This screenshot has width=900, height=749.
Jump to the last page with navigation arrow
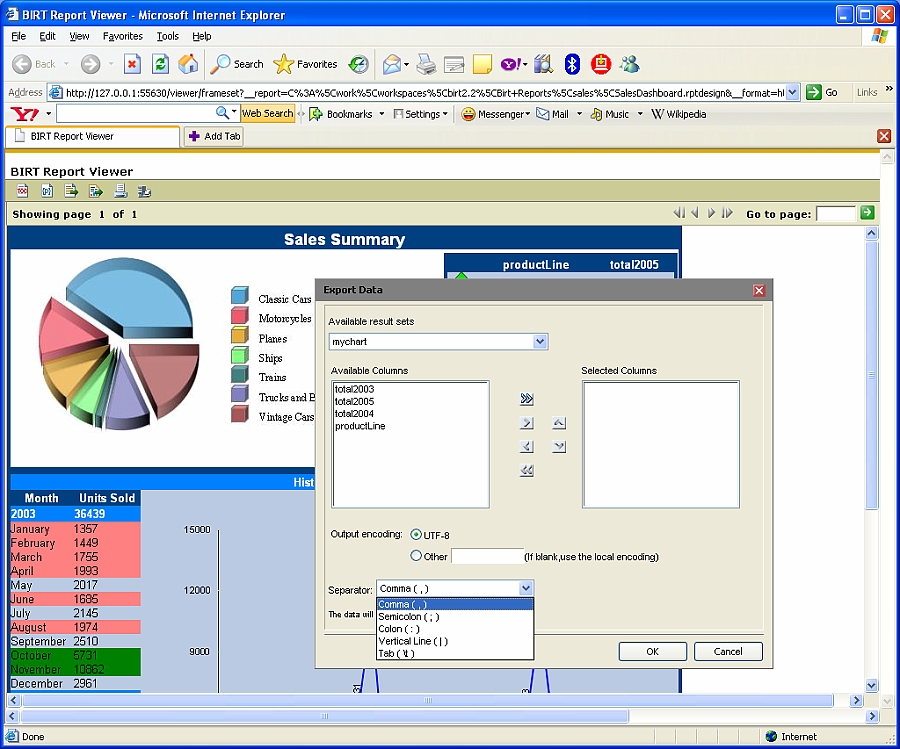pyautogui.click(x=728, y=212)
